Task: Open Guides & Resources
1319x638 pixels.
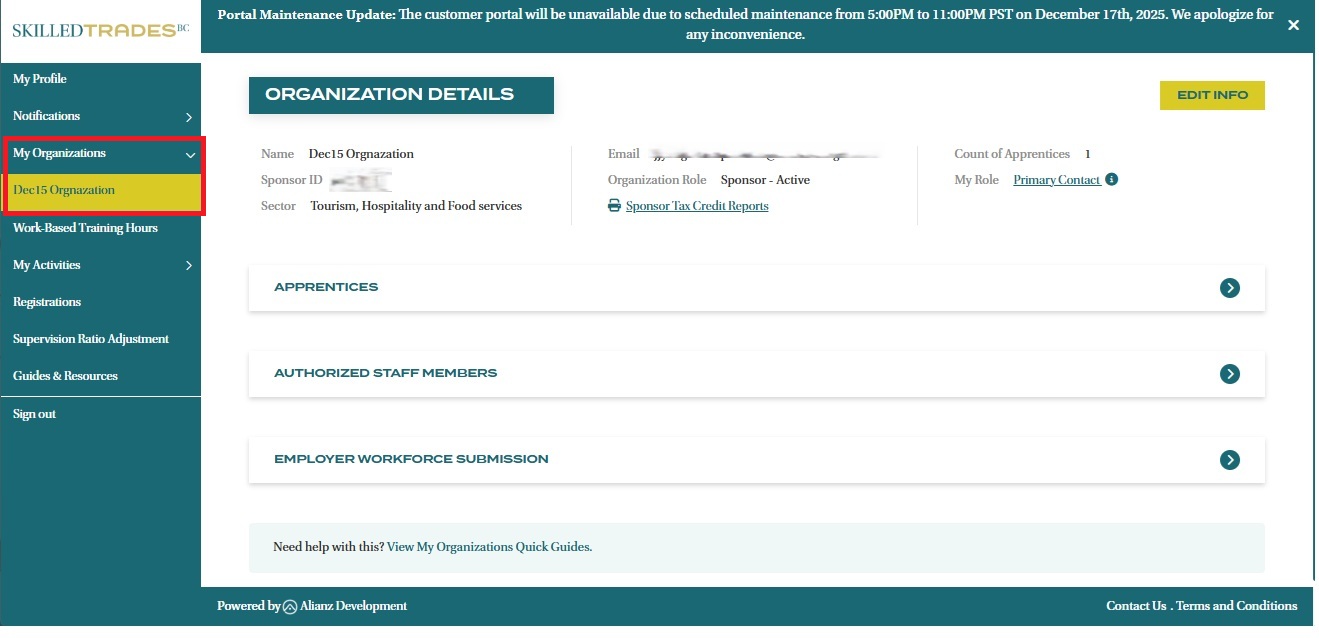Action: pyautogui.click(x=65, y=376)
